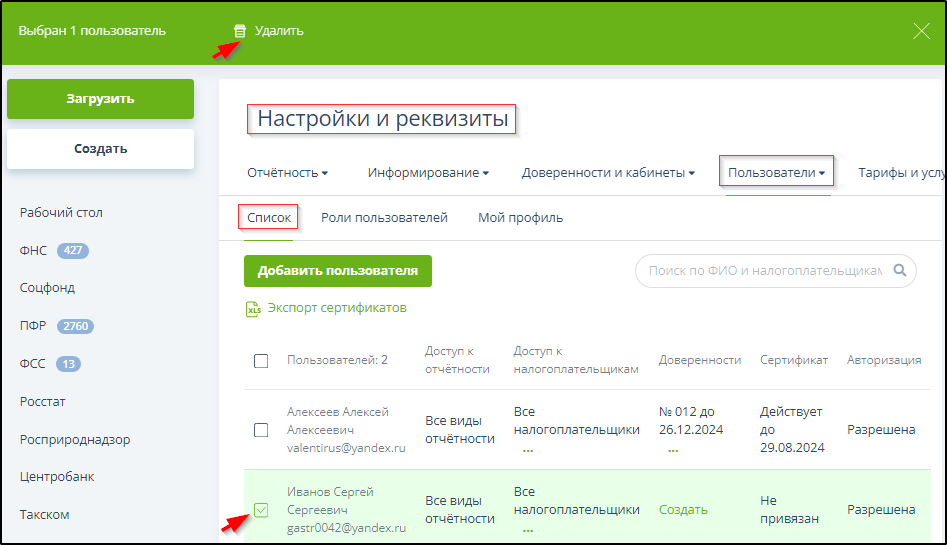Image resolution: width=947 pixels, height=545 pixels.
Task: Open ellipsis under Алексеев's доверенности date
Action: coord(673,450)
